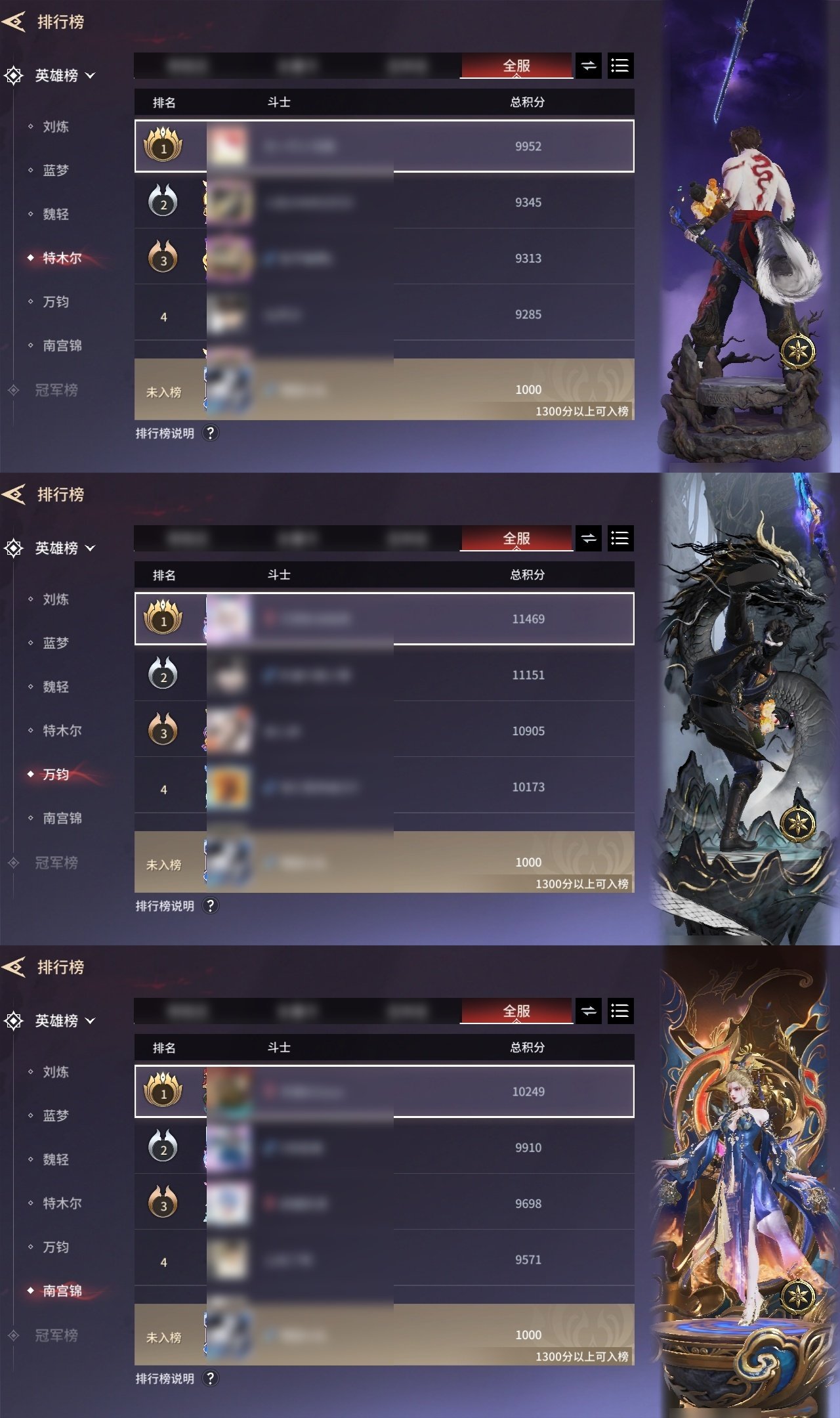Collapse the 英雄榜 chevron in the panel showing score 9910
The width and height of the screenshot is (840, 1418).
[x=91, y=1021]
